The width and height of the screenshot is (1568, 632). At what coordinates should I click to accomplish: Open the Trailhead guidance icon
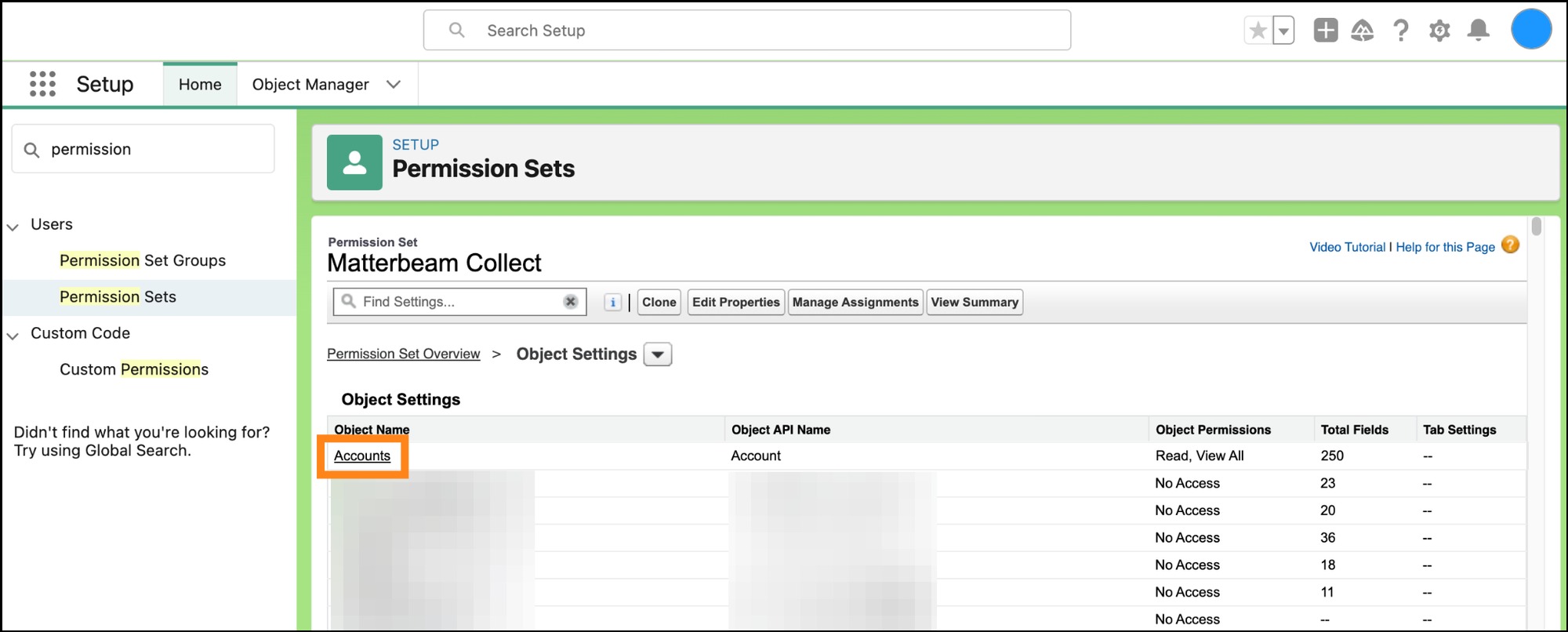point(1363,31)
